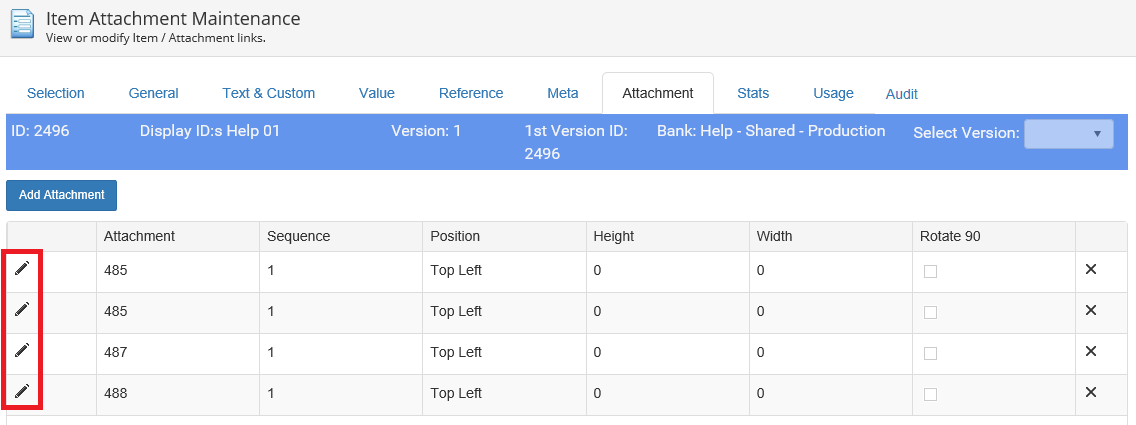Remove the second attachment 485 row
The image size is (1136, 425).
click(x=1091, y=310)
